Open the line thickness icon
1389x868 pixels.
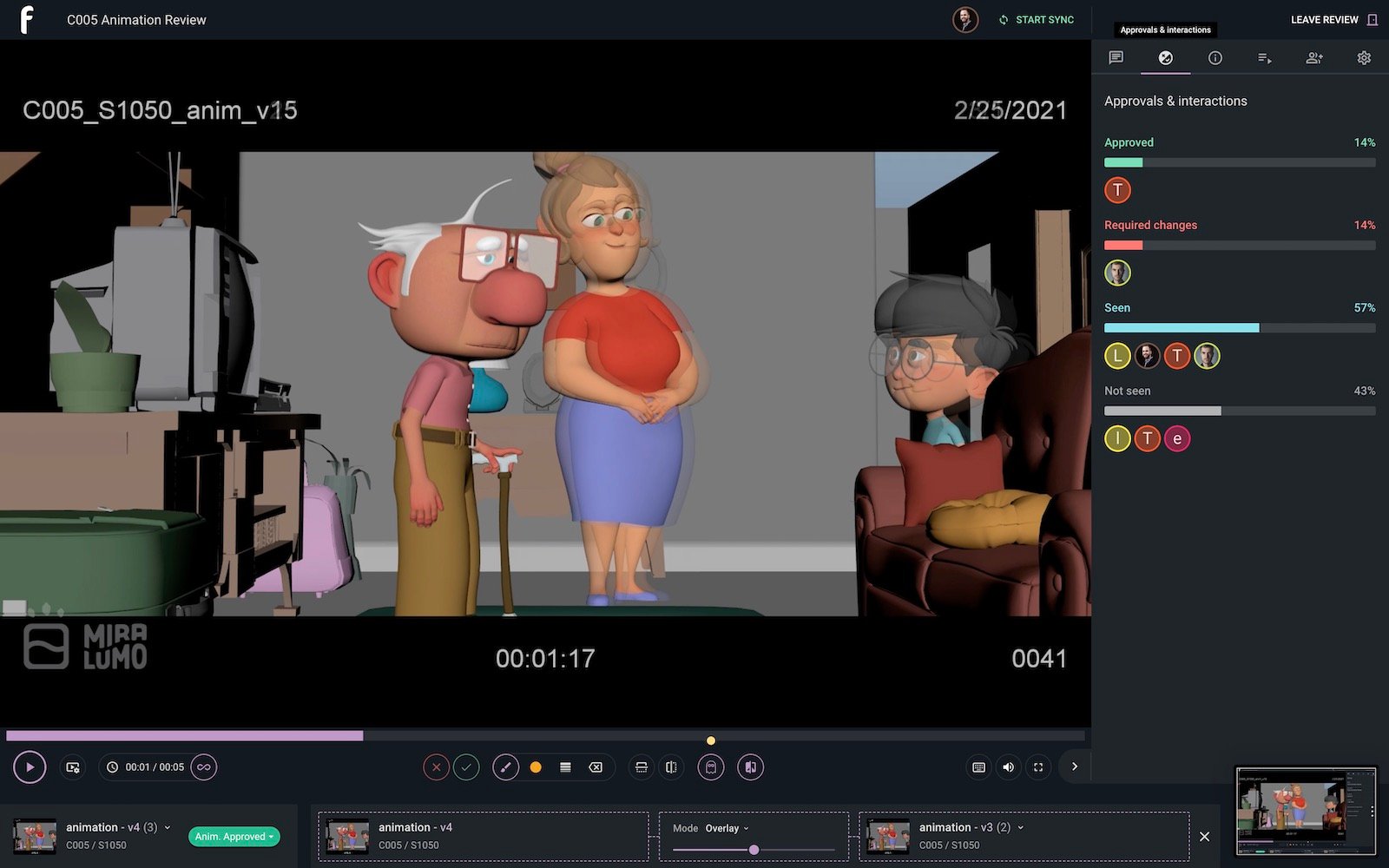pos(565,767)
